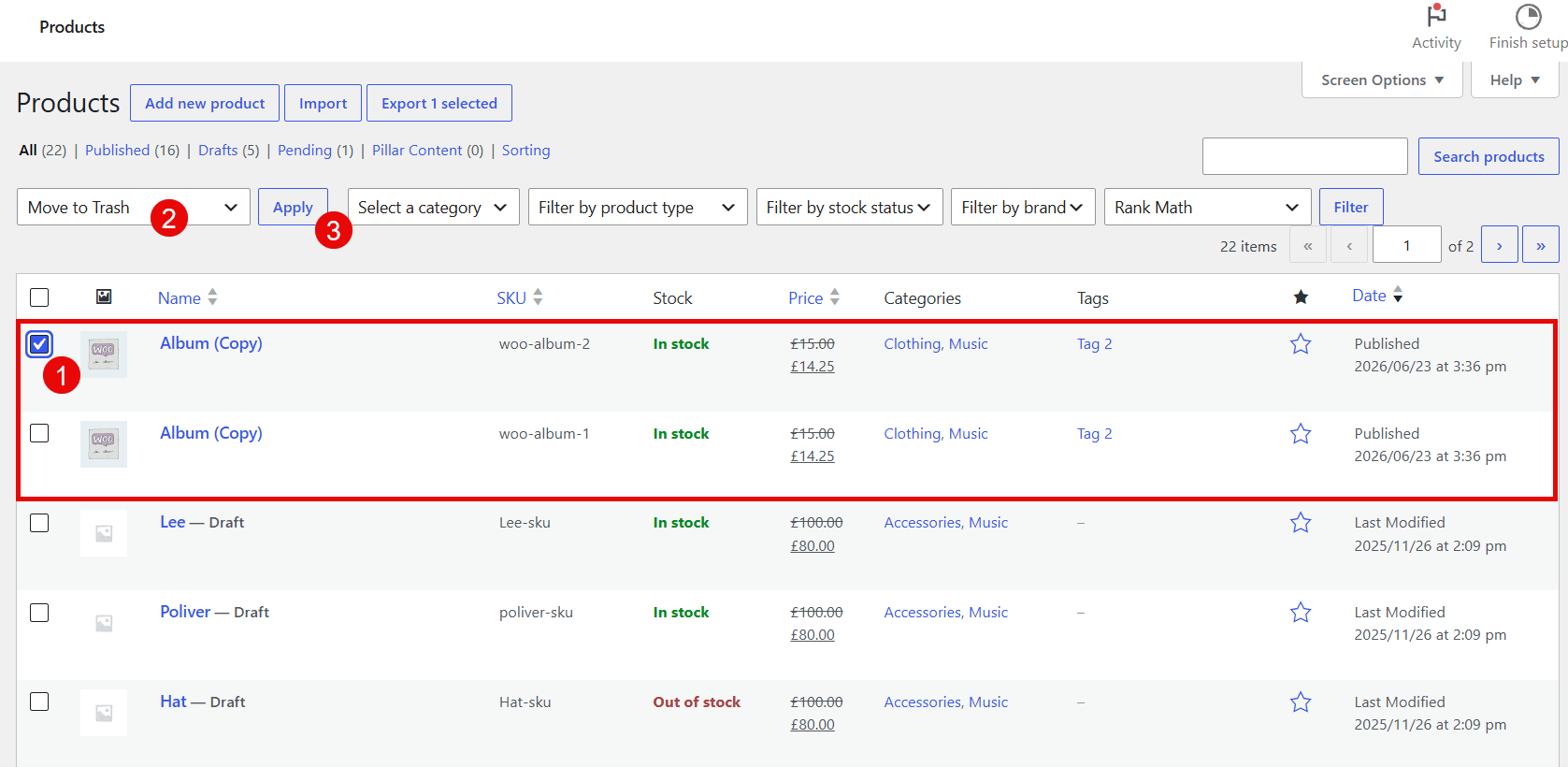
Task: Open the Activity flag icon
Action: point(1436,16)
